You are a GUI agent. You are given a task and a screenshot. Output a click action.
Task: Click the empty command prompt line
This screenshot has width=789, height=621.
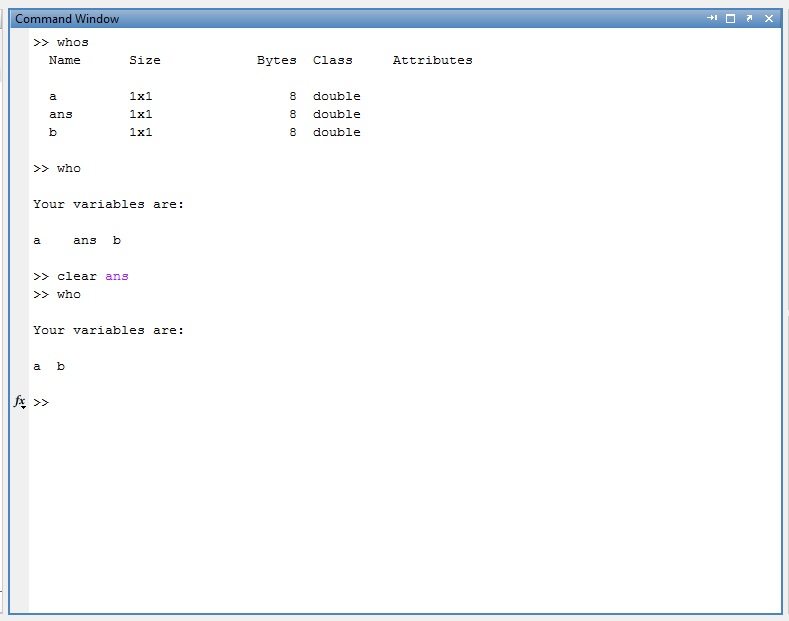point(403,403)
